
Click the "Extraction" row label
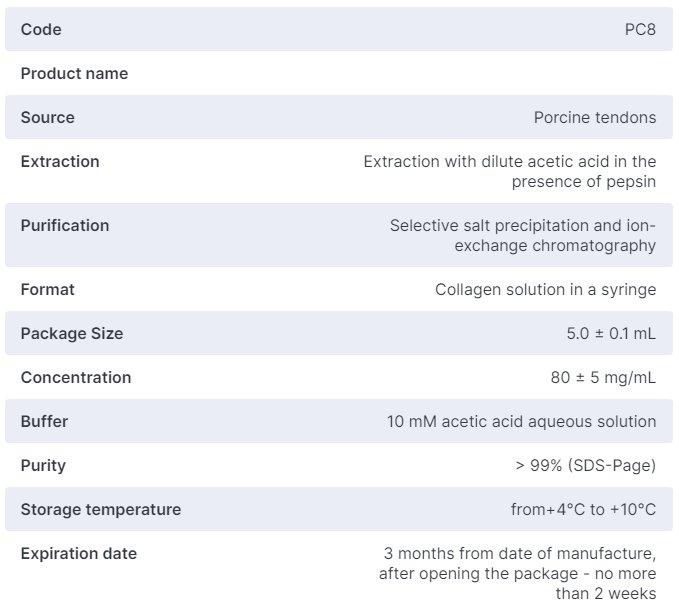[x=60, y=162]
